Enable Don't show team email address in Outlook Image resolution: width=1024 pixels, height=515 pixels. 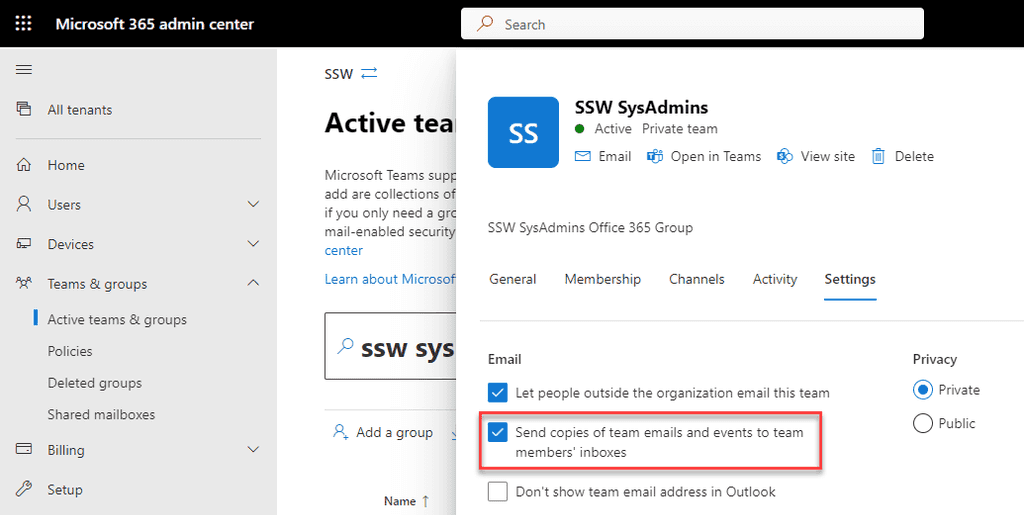coord(497,491)
